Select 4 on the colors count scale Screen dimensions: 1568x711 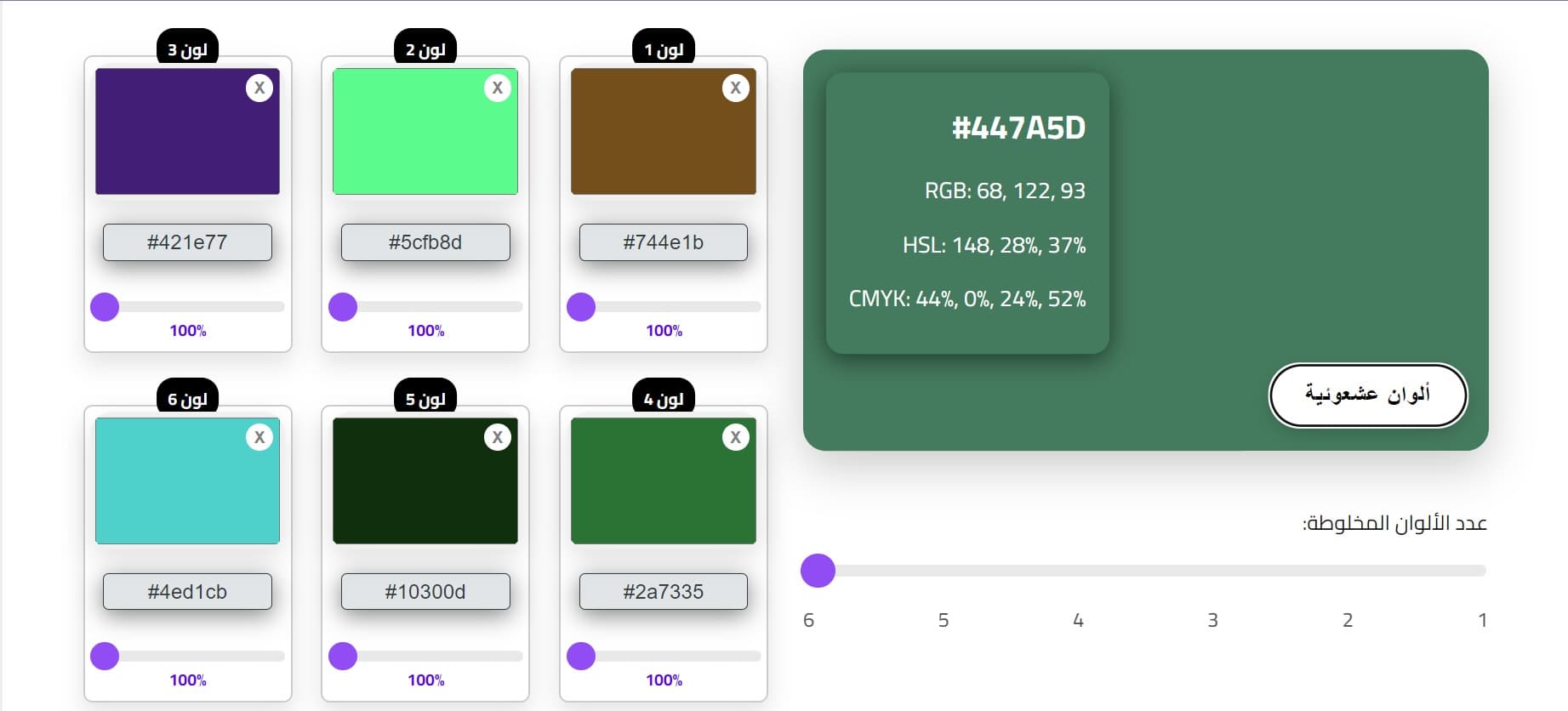coord(1078,620)
